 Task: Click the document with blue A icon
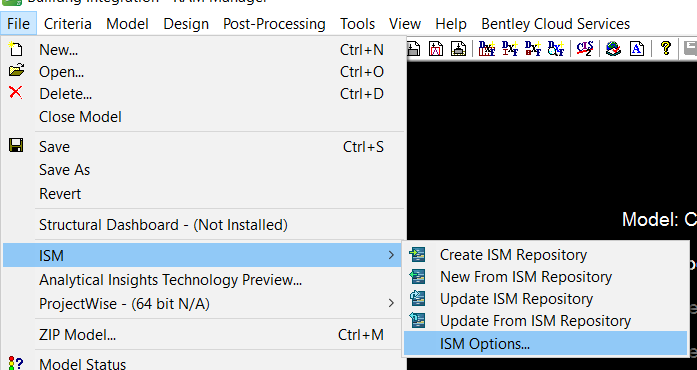point(637,48)
